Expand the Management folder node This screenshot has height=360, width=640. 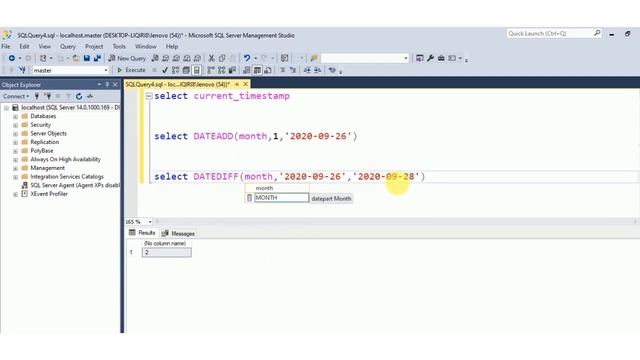coord(16,168)
